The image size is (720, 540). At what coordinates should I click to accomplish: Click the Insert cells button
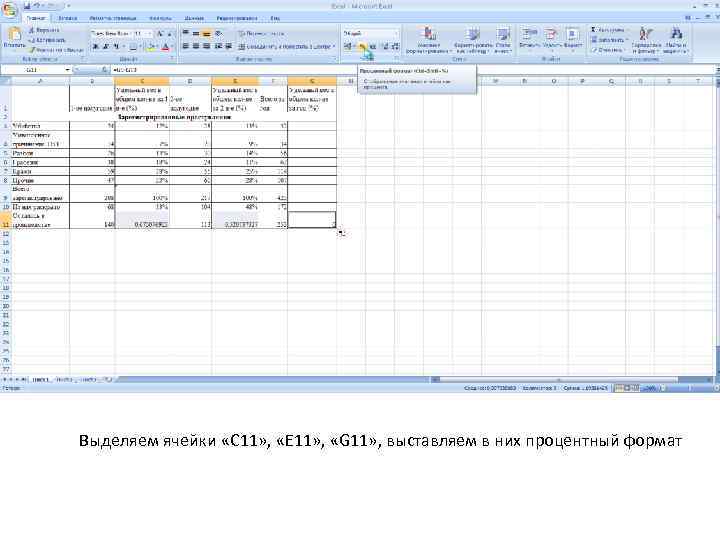[x=529, y=38]
